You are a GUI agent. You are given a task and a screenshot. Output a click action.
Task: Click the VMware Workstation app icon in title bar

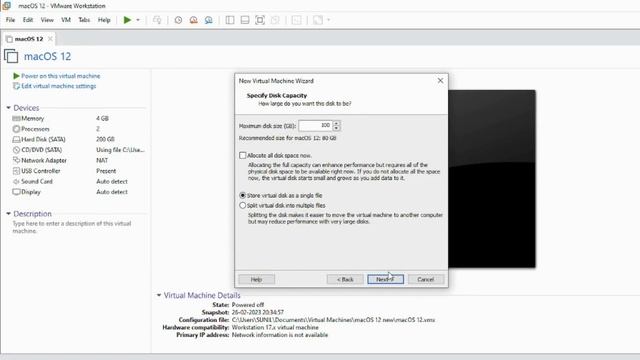[7, 5]
